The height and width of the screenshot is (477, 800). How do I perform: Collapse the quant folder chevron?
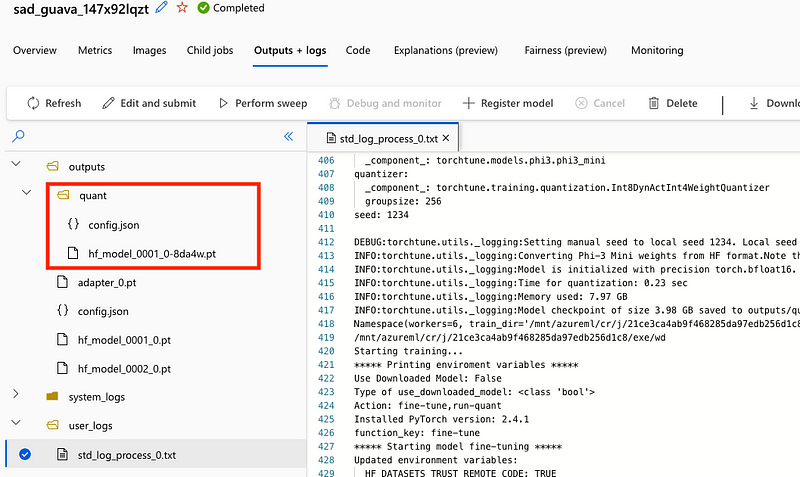click(x=27, y=195)
